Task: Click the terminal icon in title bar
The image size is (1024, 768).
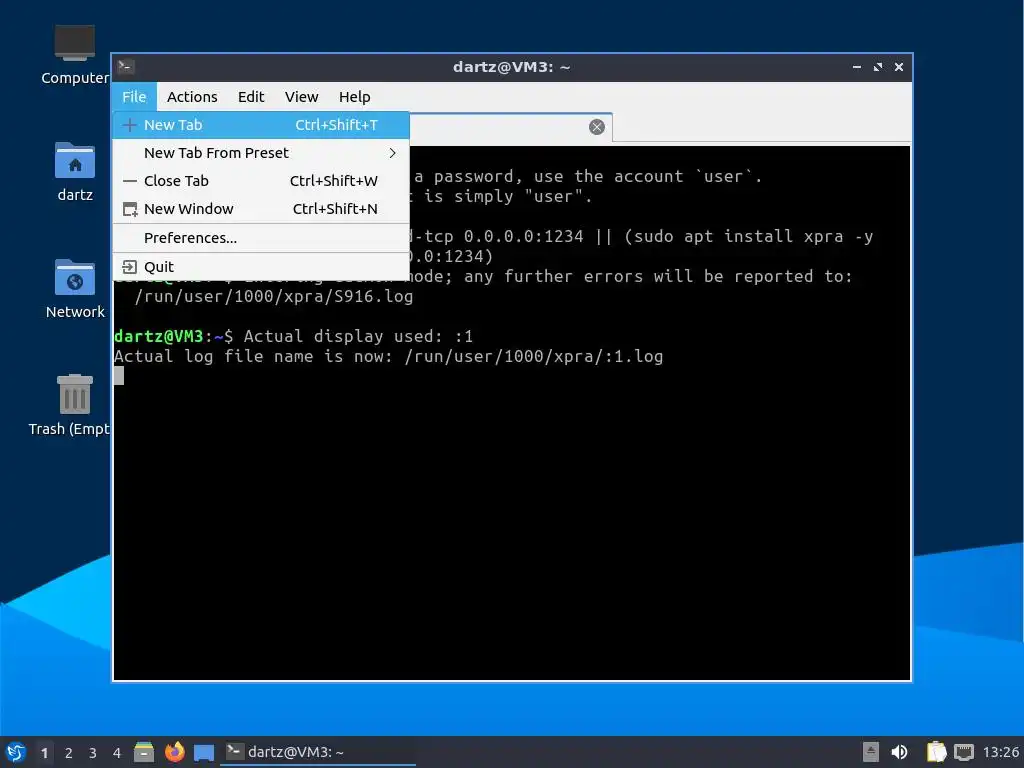Action: (125, 66)
